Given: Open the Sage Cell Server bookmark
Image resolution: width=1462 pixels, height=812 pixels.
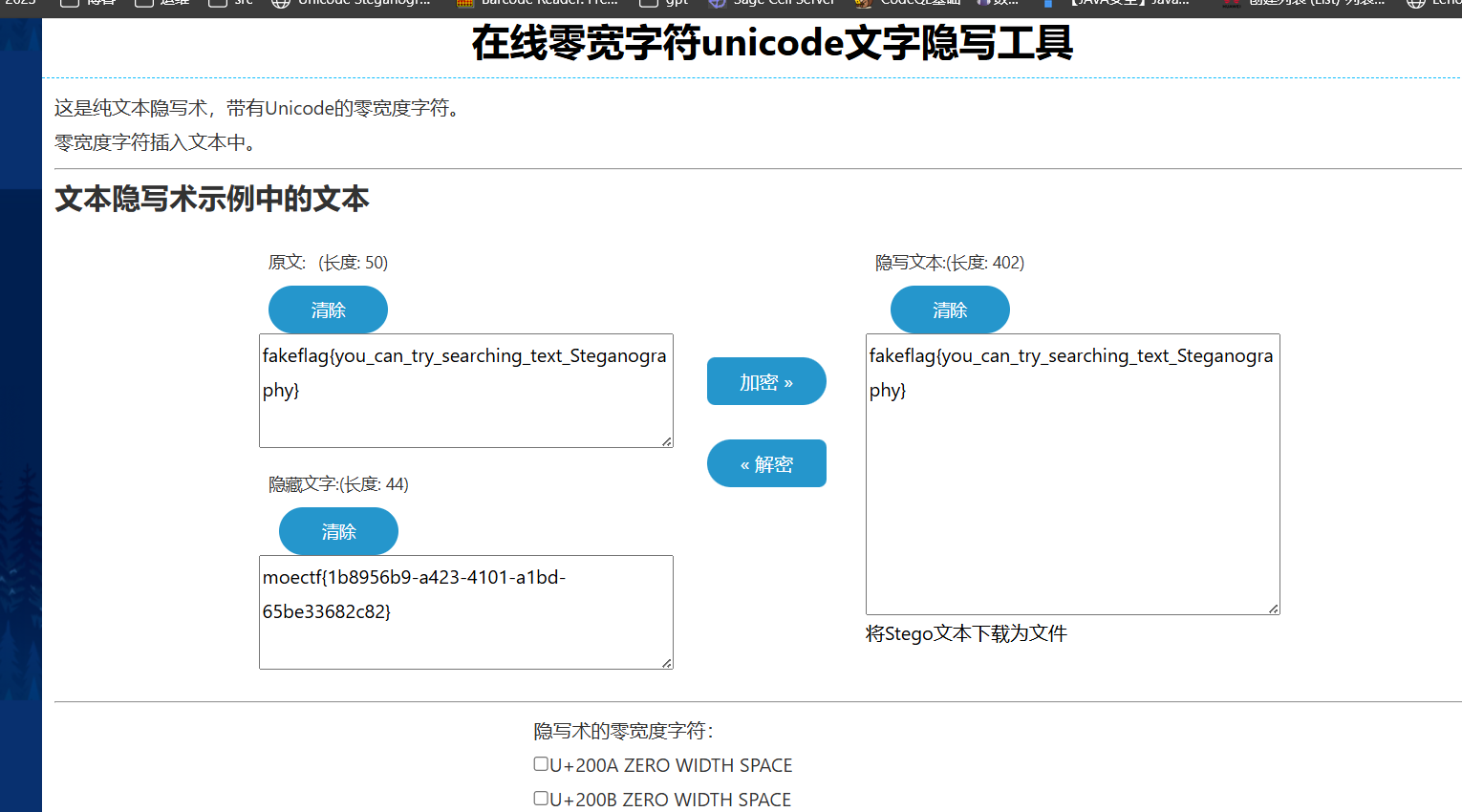Looking at the screenshot, I should coord(772,3).
